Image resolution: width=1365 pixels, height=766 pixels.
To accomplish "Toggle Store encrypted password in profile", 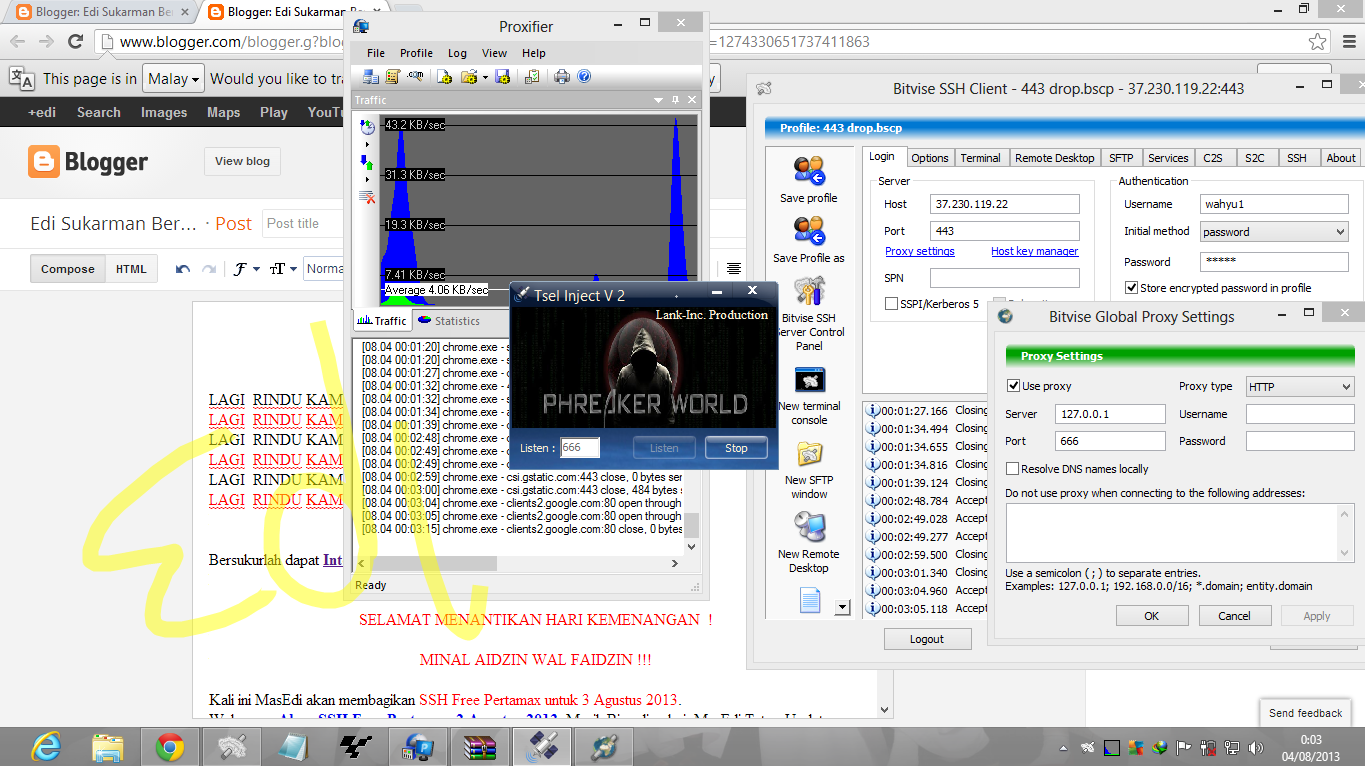I will [x=1131, y=288].
